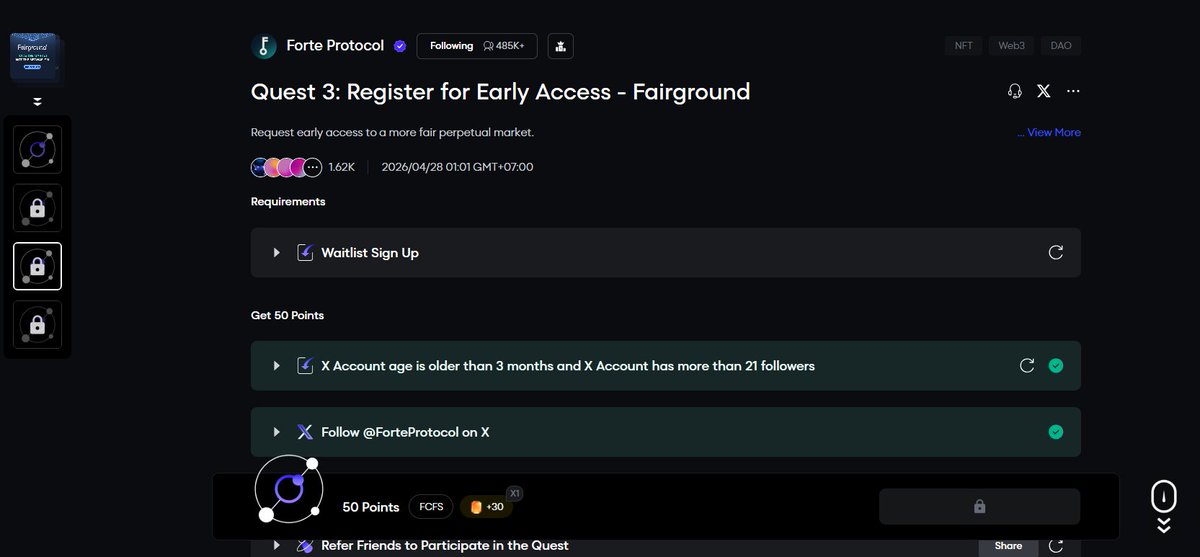Click the Waitlist Sign Up task icon
The width and height of the screenshot is (1200, 557).
pos(306,253)
